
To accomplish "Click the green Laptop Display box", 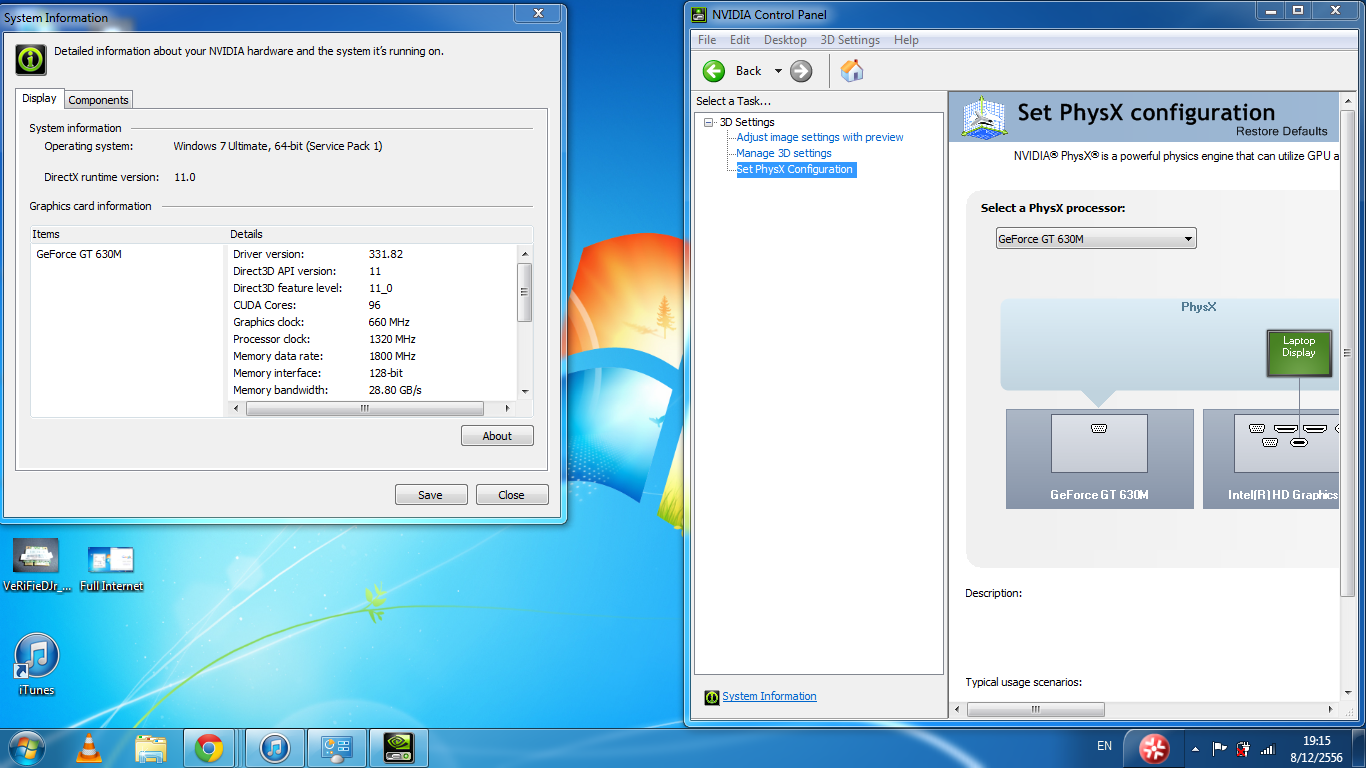I will (1299, 353).
